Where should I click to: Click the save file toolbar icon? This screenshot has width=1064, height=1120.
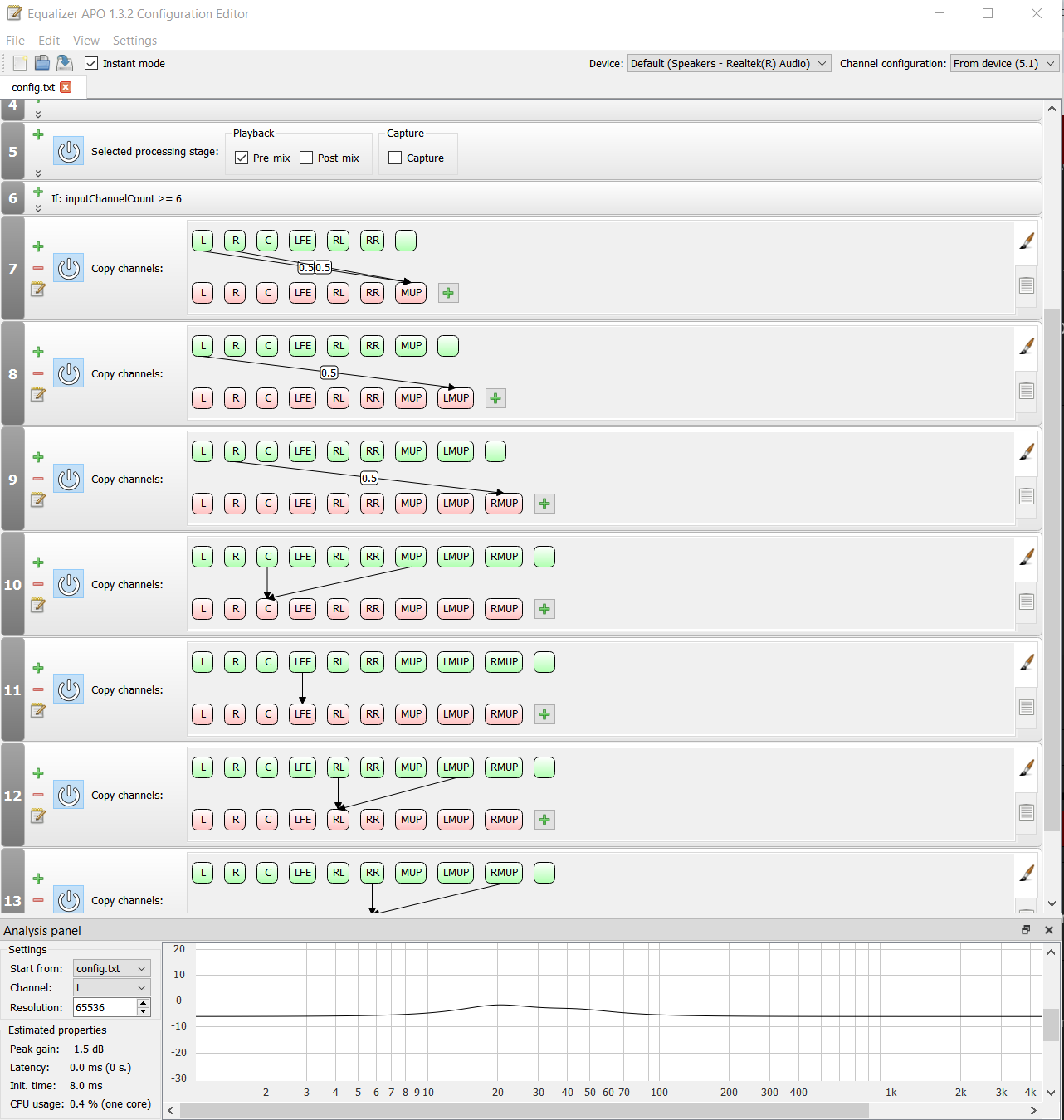[x=64, y=63]
